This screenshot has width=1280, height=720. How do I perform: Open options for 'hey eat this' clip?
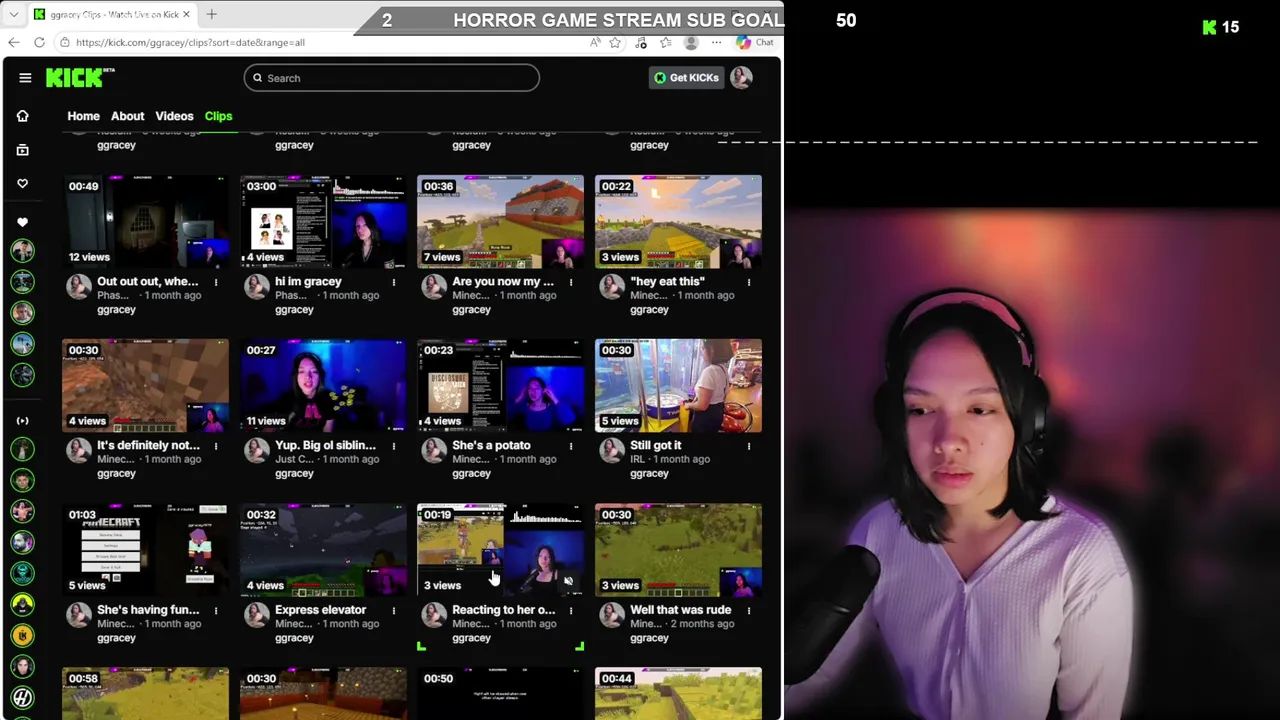click(749, 282)
